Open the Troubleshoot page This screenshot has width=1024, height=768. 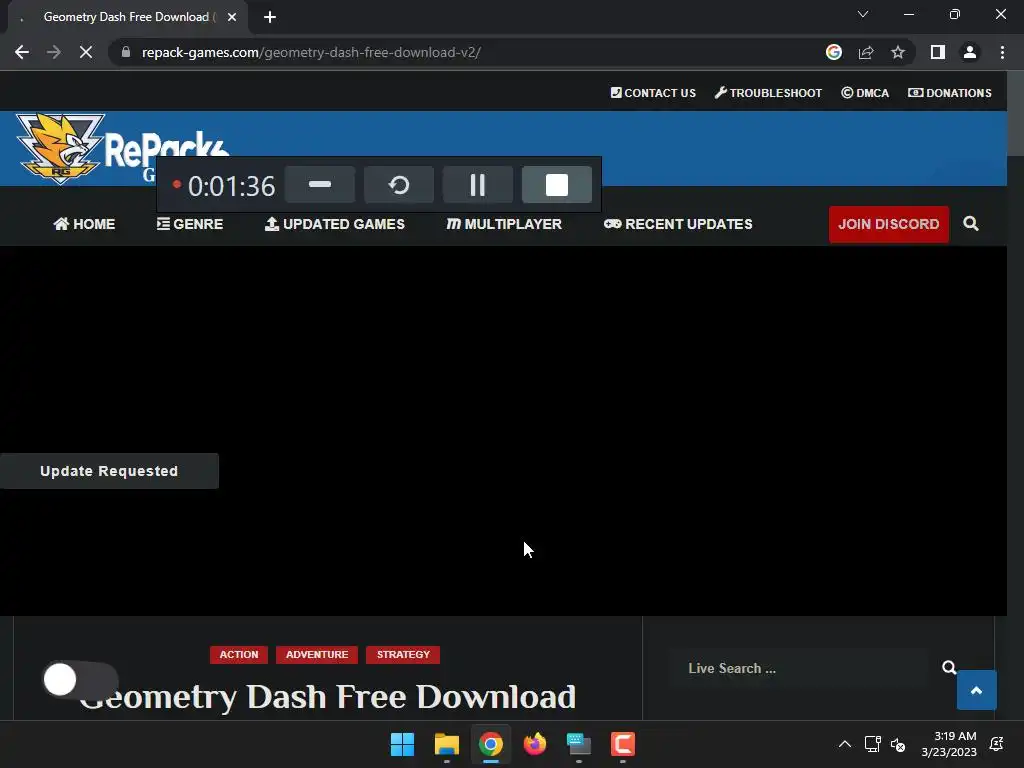point(769,93)
